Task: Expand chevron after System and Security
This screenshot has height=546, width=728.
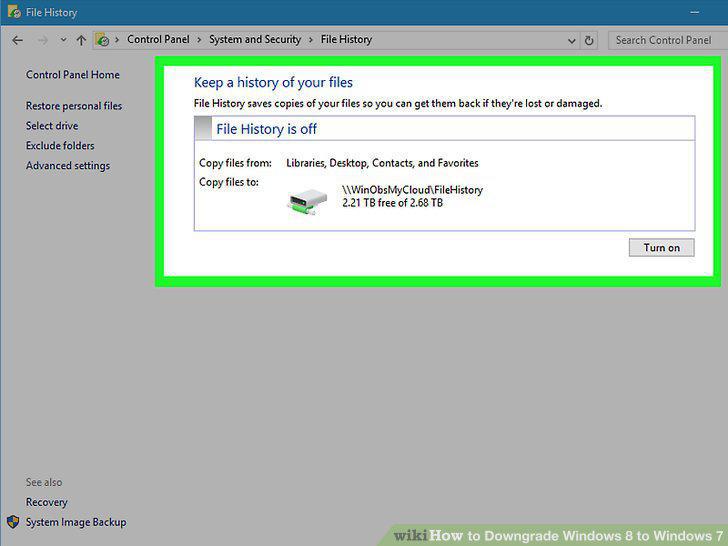Action: click(311, 40)
